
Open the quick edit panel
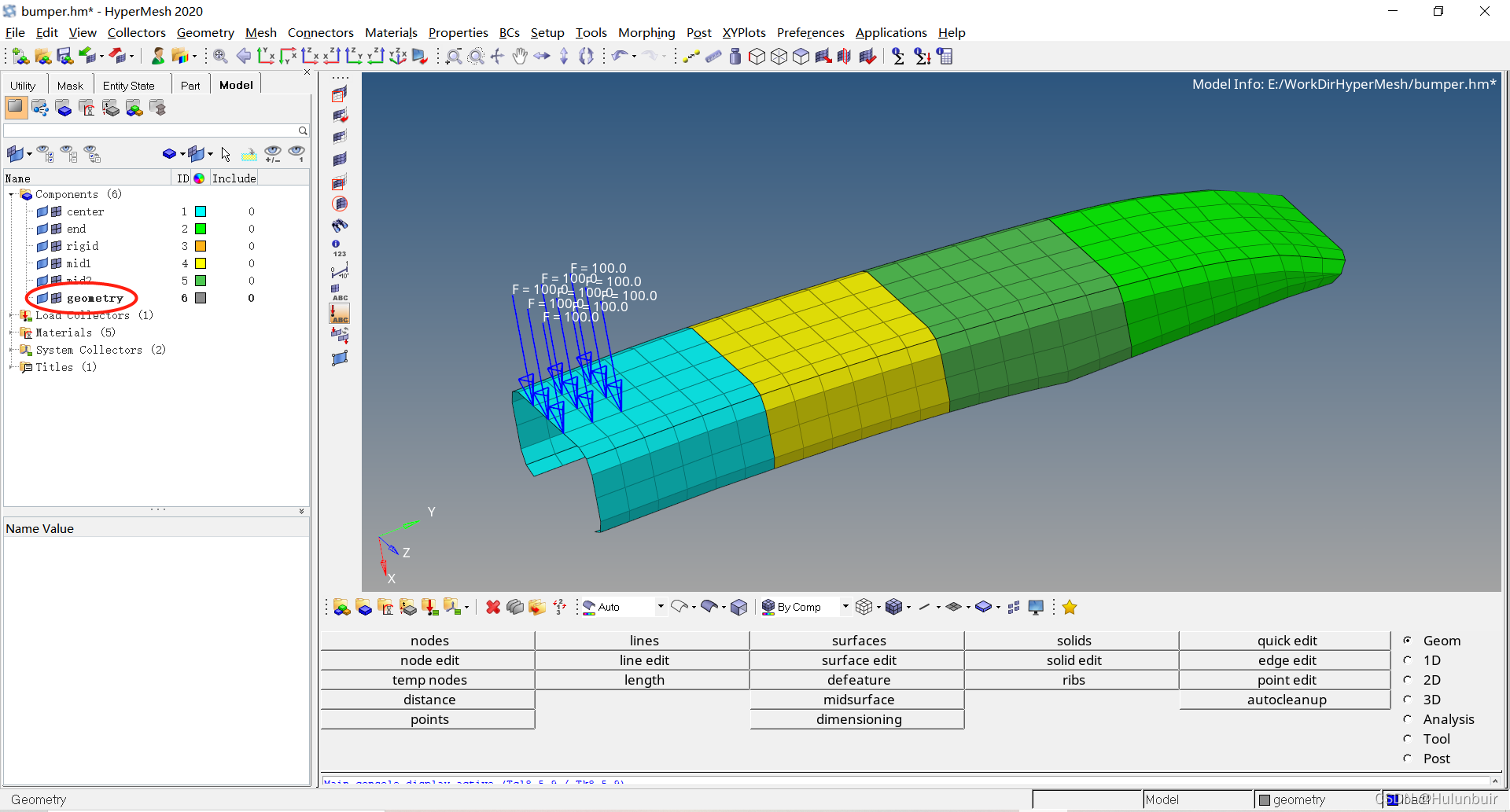[x=1287, y=641]
